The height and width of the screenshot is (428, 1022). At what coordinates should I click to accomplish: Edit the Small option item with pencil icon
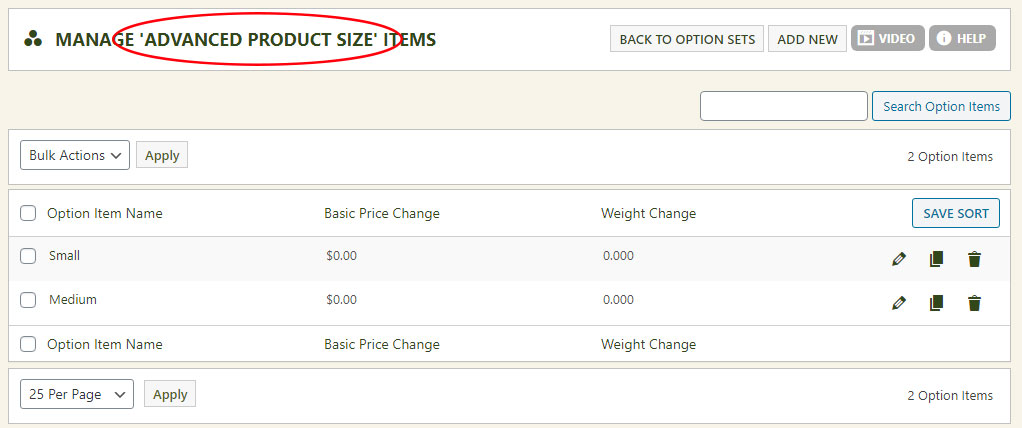coord(898,259)
